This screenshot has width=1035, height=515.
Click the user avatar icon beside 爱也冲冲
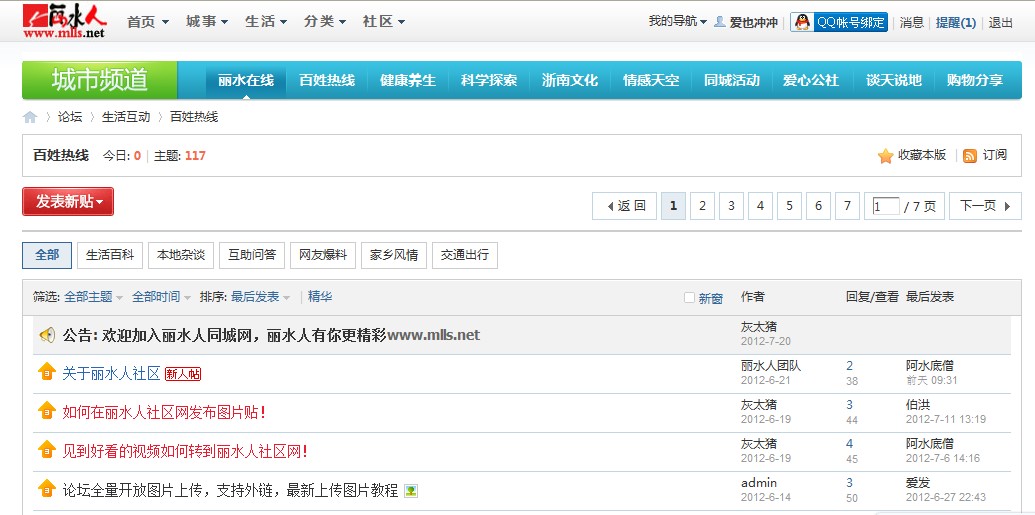tap(720, 22)
